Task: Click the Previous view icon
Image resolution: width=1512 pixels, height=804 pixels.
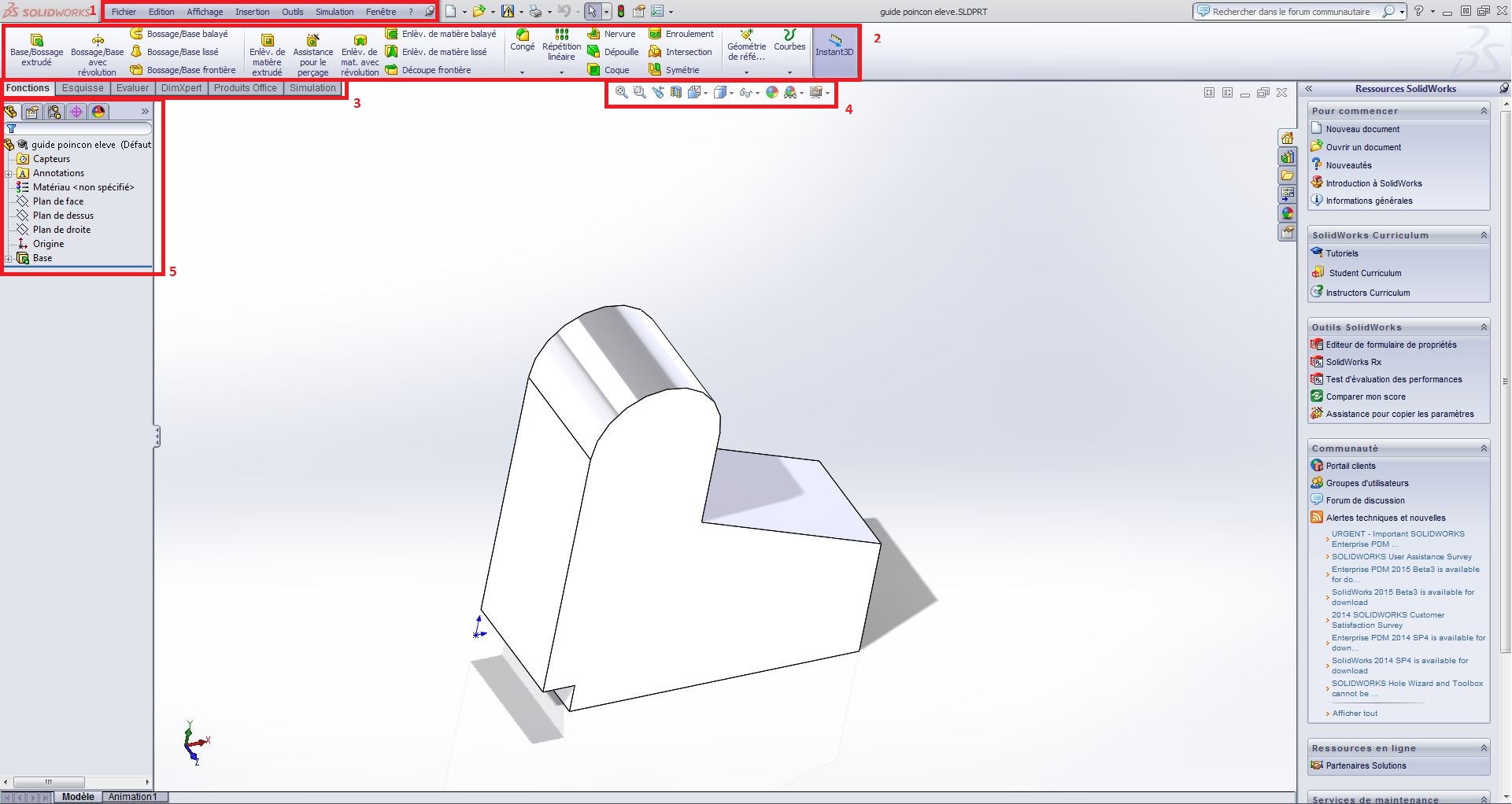Action: pyautogui.click(x=658, y=93)
